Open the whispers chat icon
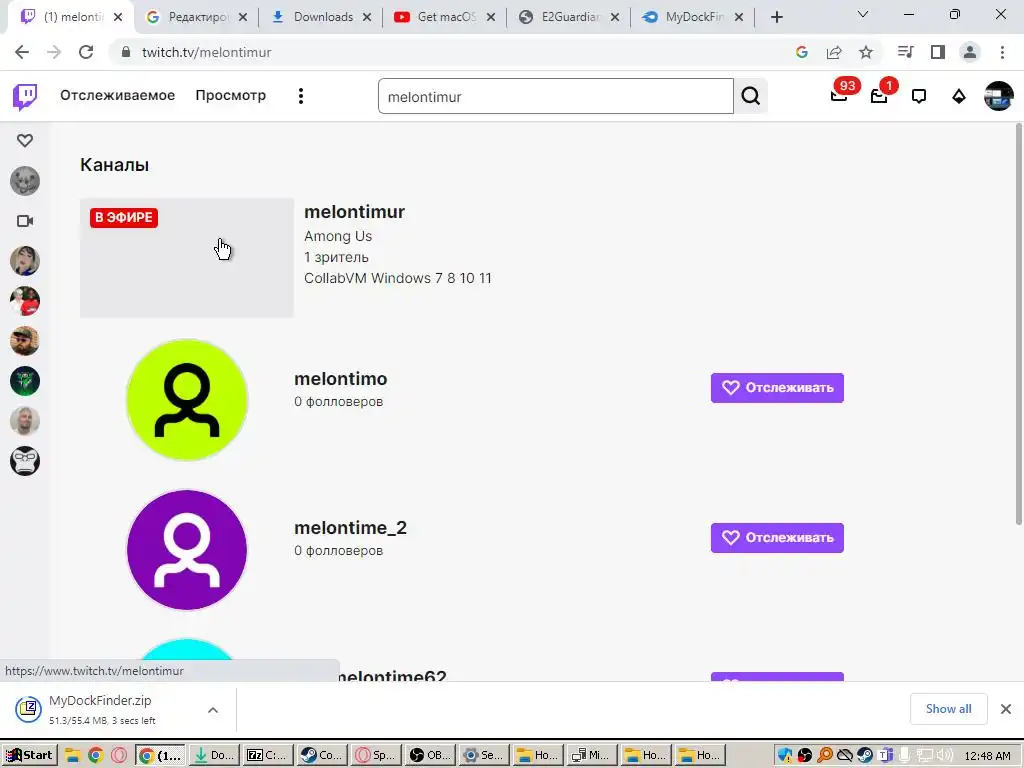1024x768 pixels. pyautogui.click(x=919, y=96)
